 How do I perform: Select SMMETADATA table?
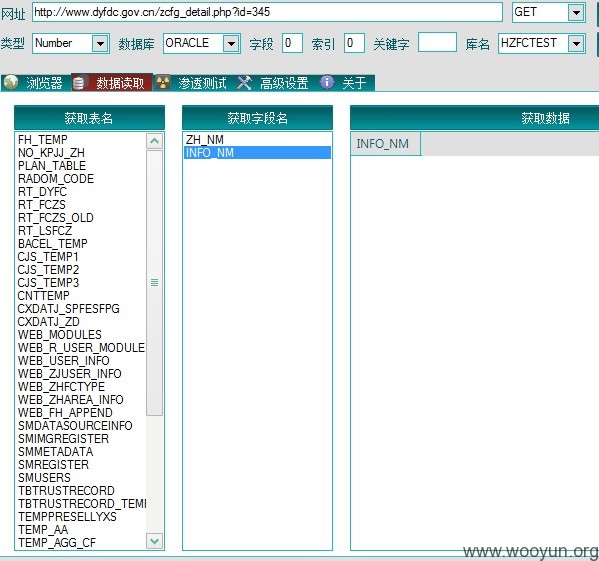[x=55, y=451]
